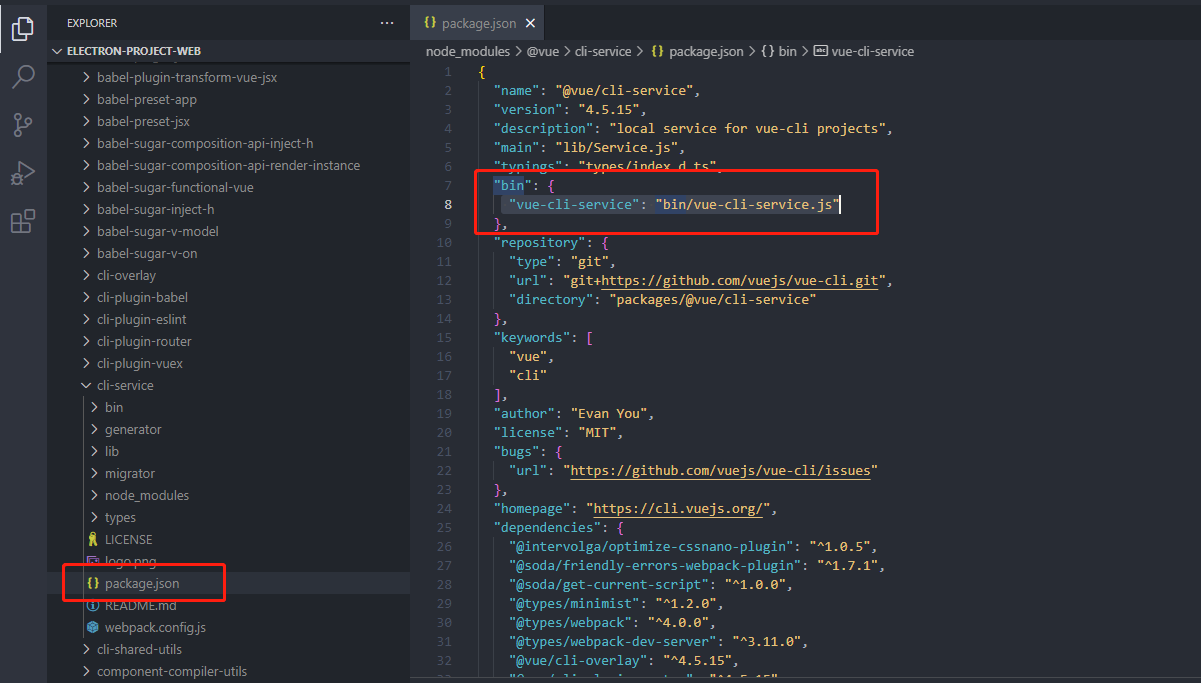Screen dimensions: 1201x683
Task: Expand the cli-plugin-babel folder
Action: coord(142,297)
